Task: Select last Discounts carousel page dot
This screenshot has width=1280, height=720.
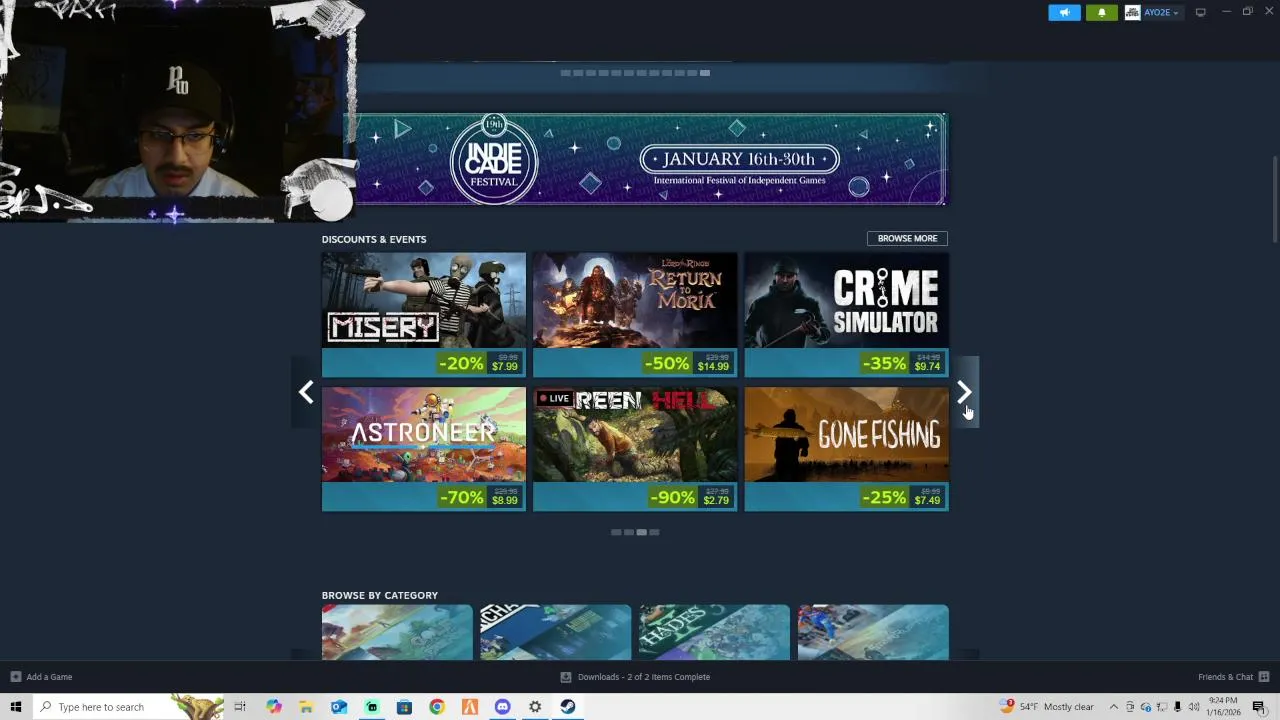Action: (654, 532)
